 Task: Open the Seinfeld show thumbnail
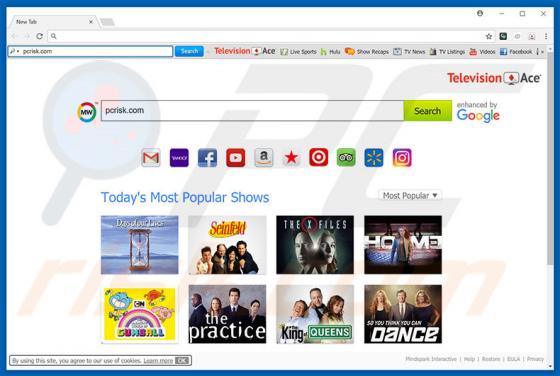227,245
